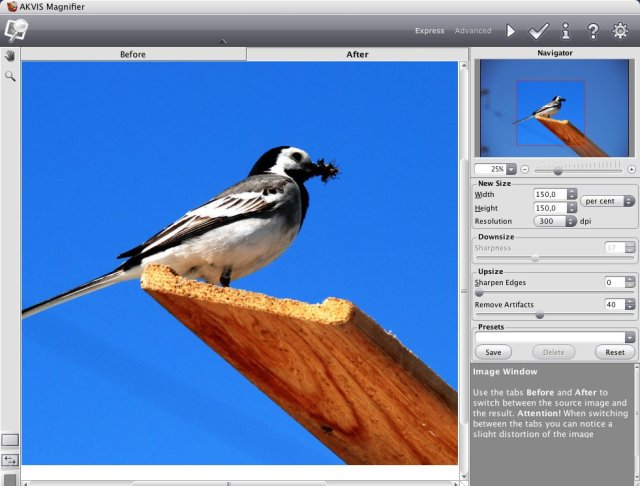The image size is (640, 486).
Task: Click the Sharpen Edges slider handle
Action: click(x=479, y=293)
